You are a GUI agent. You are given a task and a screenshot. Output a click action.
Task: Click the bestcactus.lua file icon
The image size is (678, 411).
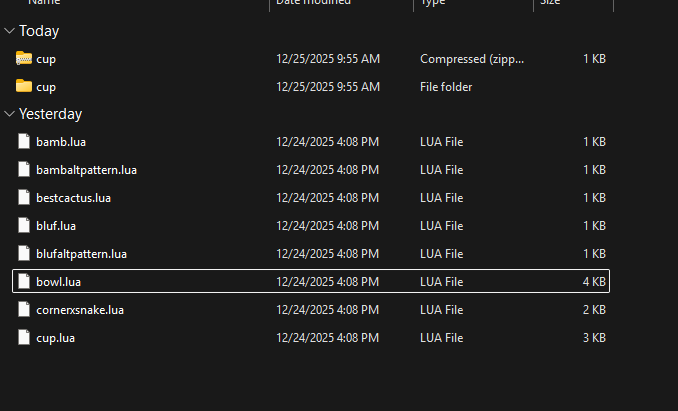(24, 198)
